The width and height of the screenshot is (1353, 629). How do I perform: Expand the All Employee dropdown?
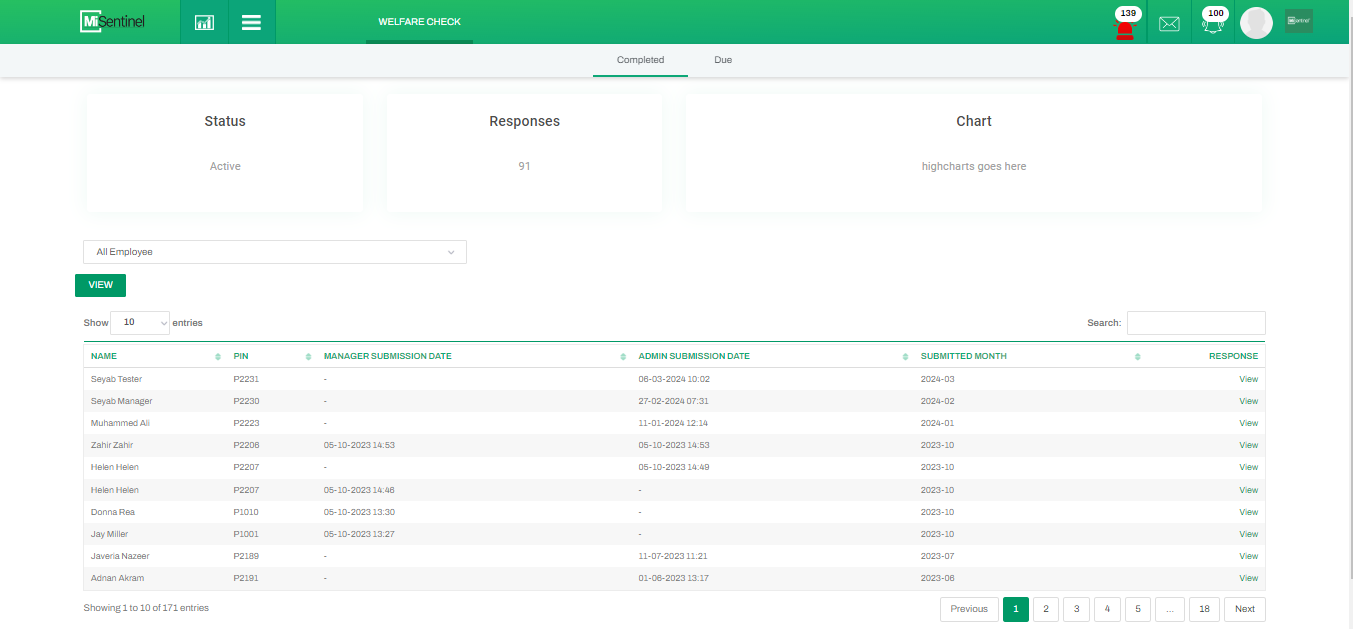click(x=275, y=252)
